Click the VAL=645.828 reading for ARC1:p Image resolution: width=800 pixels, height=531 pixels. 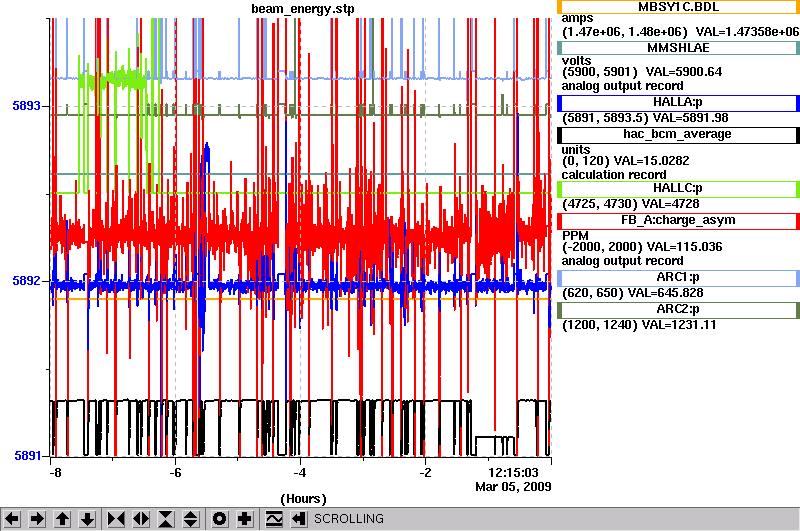tap(665, 293)
